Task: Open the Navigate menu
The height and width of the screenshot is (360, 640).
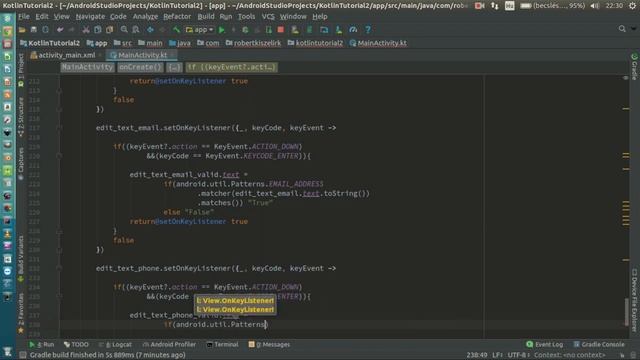Action: tap(90, 17)
